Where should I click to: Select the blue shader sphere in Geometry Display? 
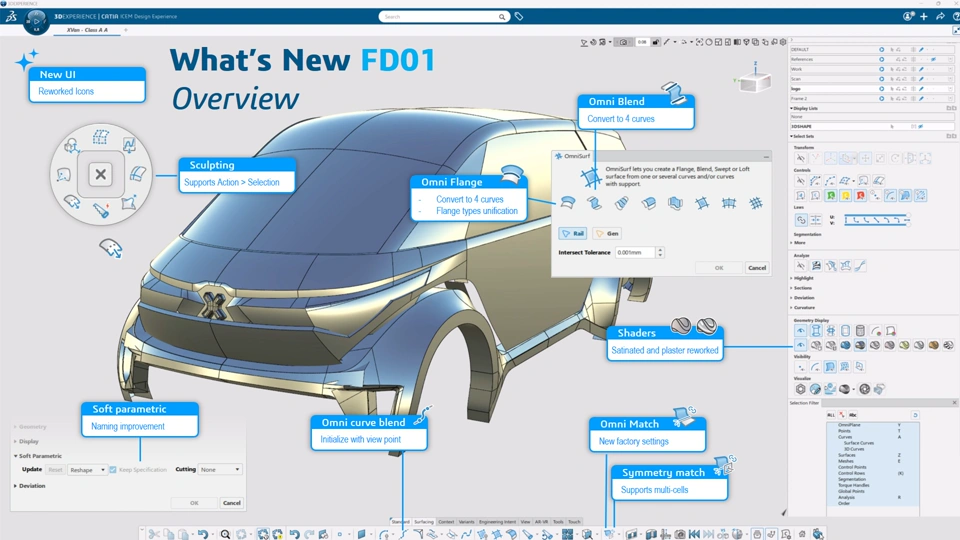point(846,345)
